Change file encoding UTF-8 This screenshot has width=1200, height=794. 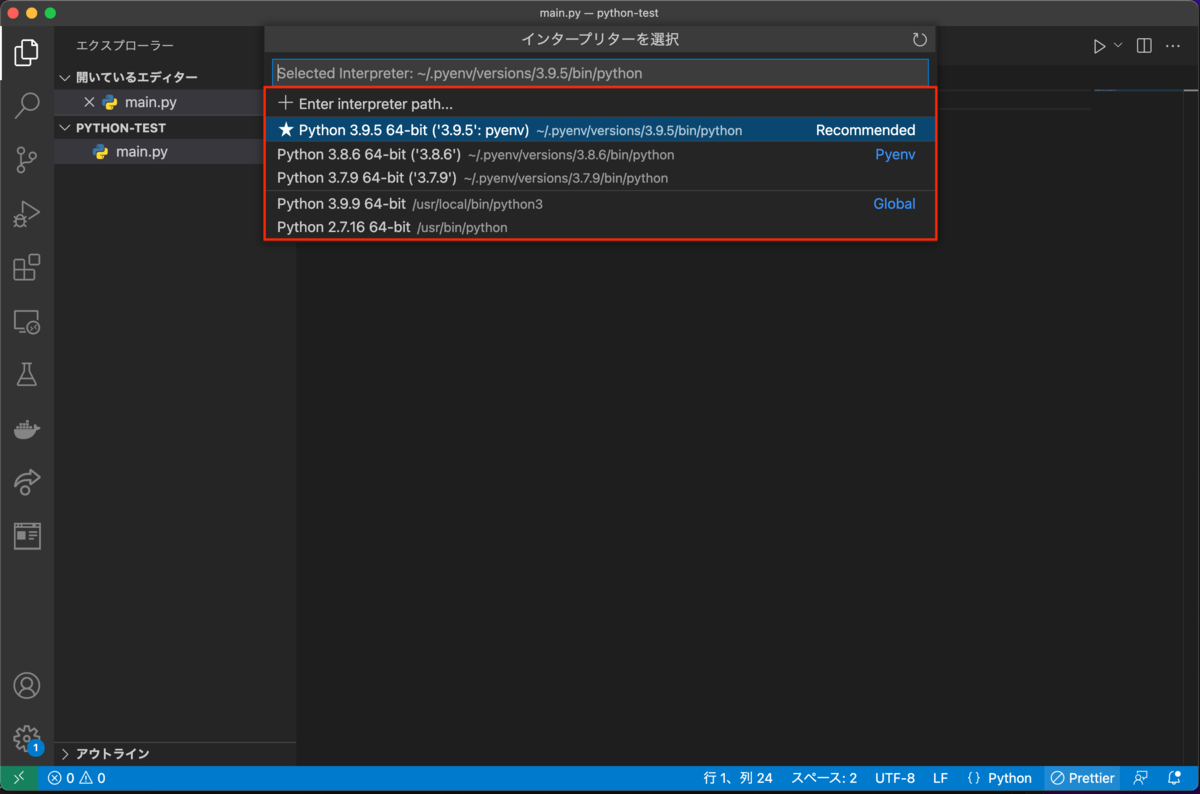[895, 778]
